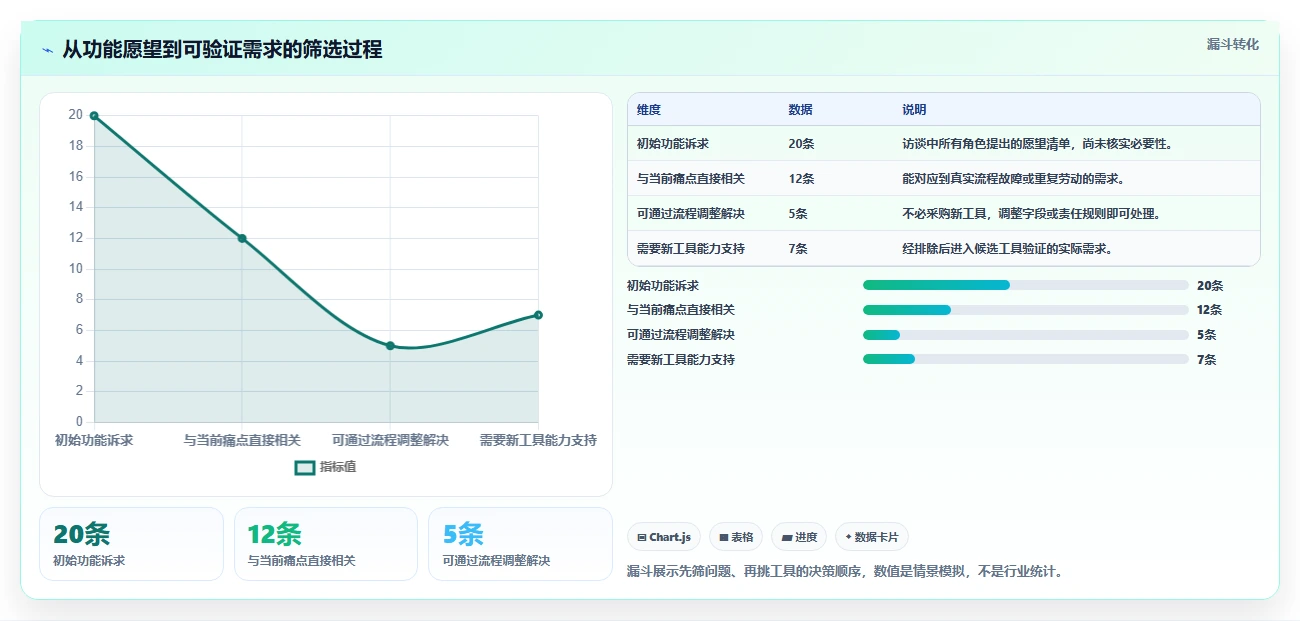Click the x-axis label 需要新工具能力支持
Screen dimensions: 1300x621
538,440
